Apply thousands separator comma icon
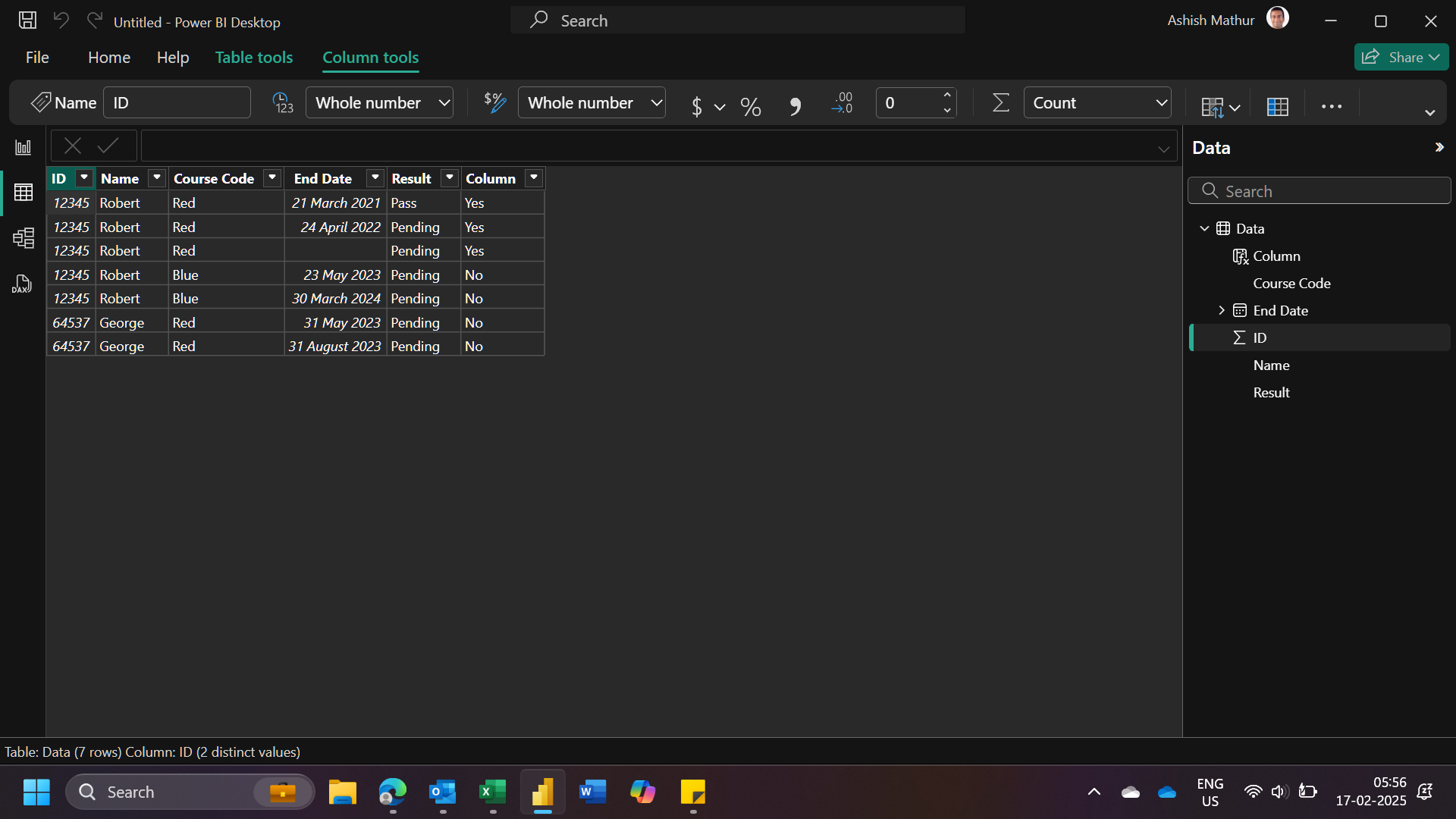1456x819 pixels. (795, 106)
